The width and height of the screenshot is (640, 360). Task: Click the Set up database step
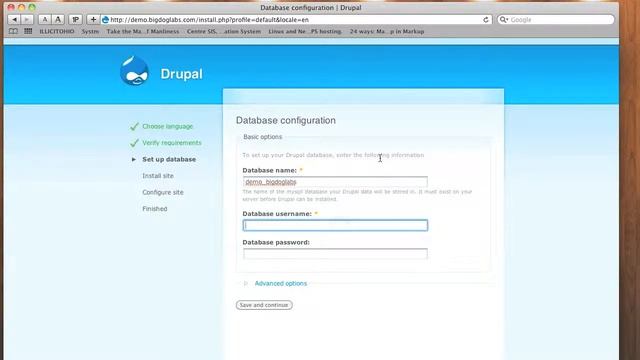(x=169, y=159)
